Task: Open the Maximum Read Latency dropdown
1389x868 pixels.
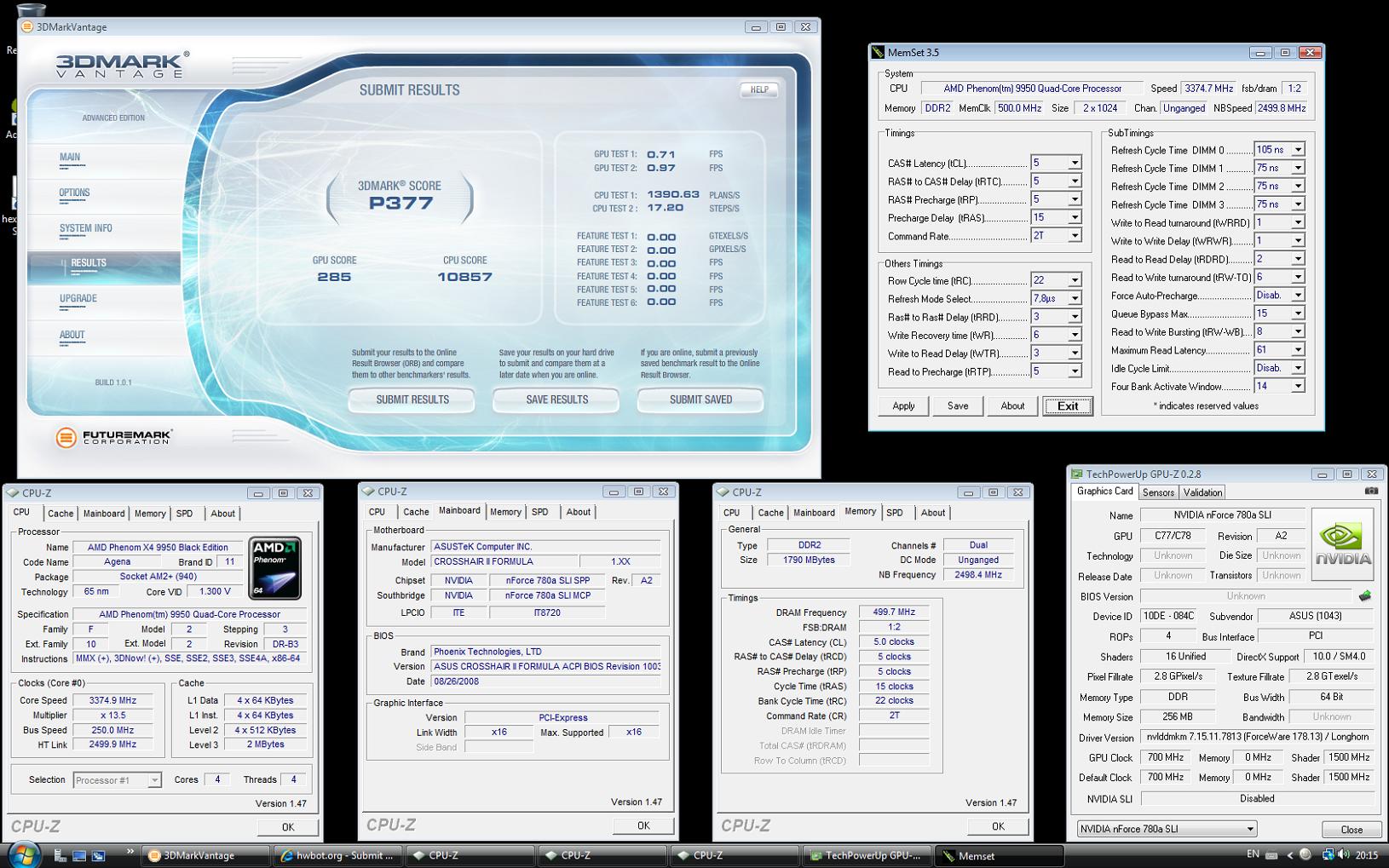Action: coord(1298,350)
